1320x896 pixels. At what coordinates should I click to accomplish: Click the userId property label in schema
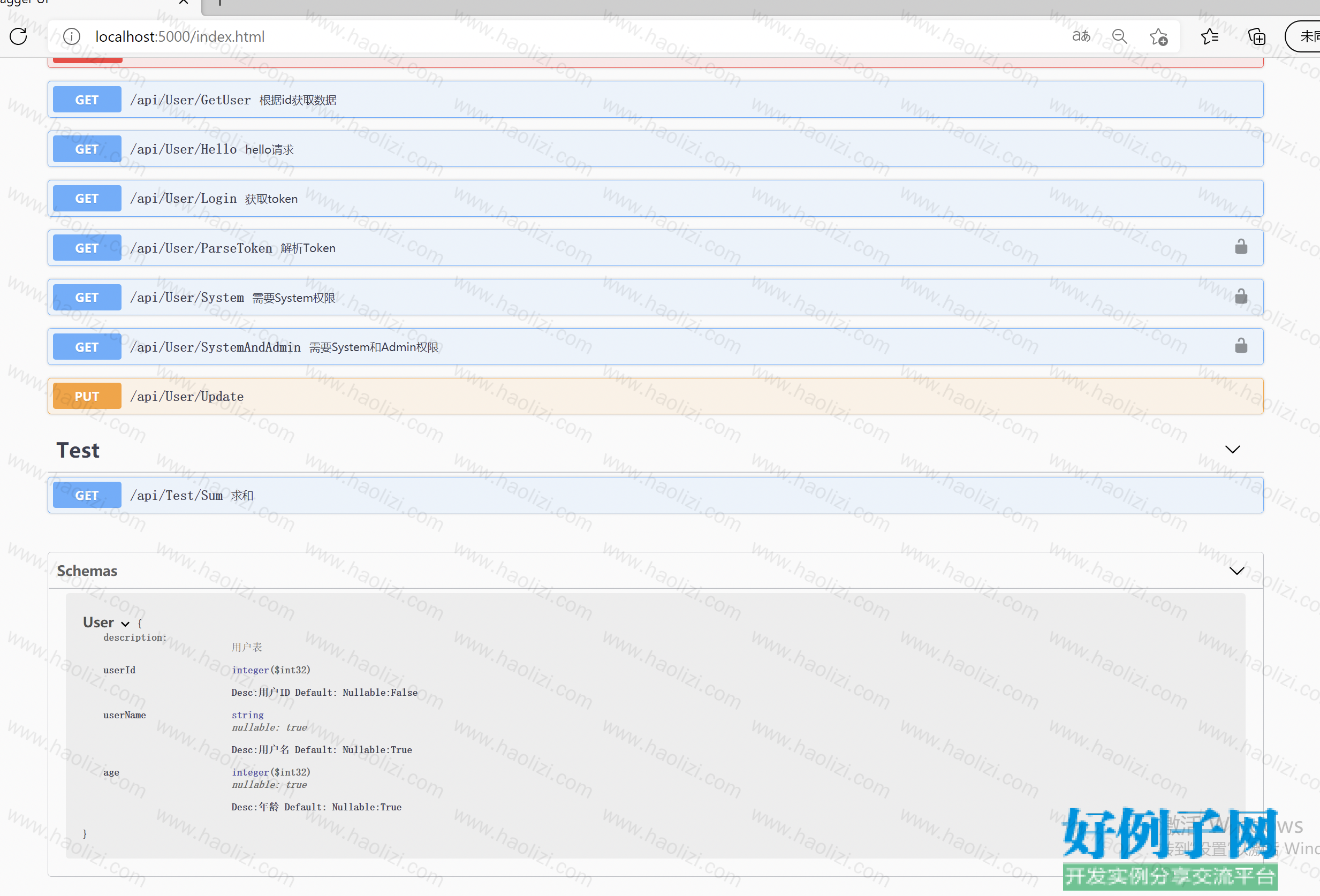click(x=119, y=670)
